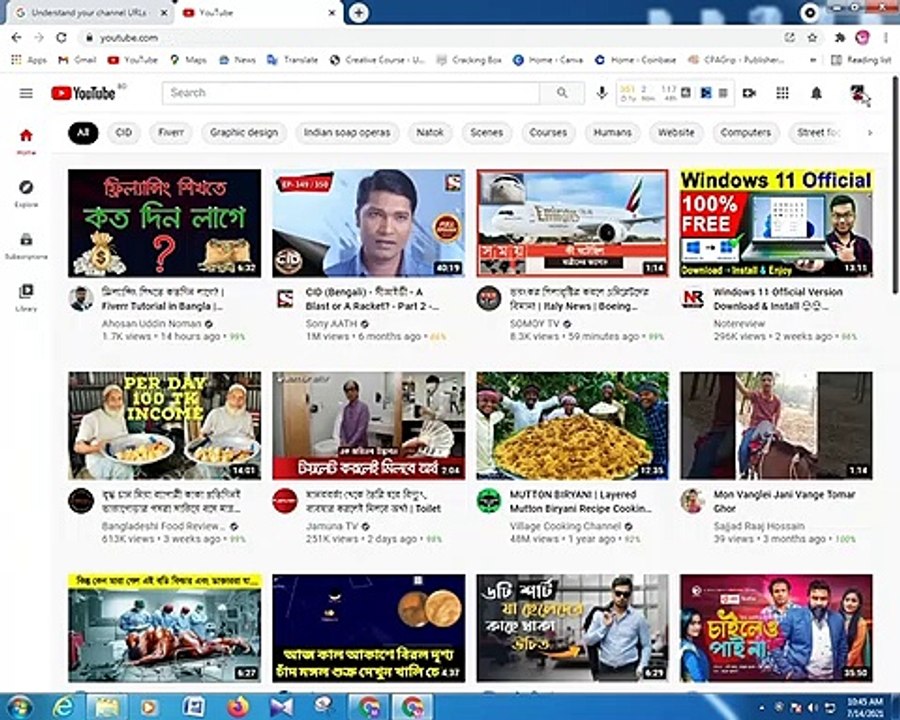The image size is (900, 720).
Task: Click the page vertical scrollbar
Action: [895, 184]
